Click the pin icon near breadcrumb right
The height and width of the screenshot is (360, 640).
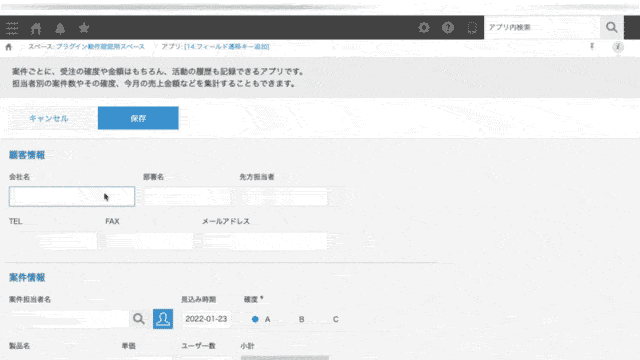point(592,47)
